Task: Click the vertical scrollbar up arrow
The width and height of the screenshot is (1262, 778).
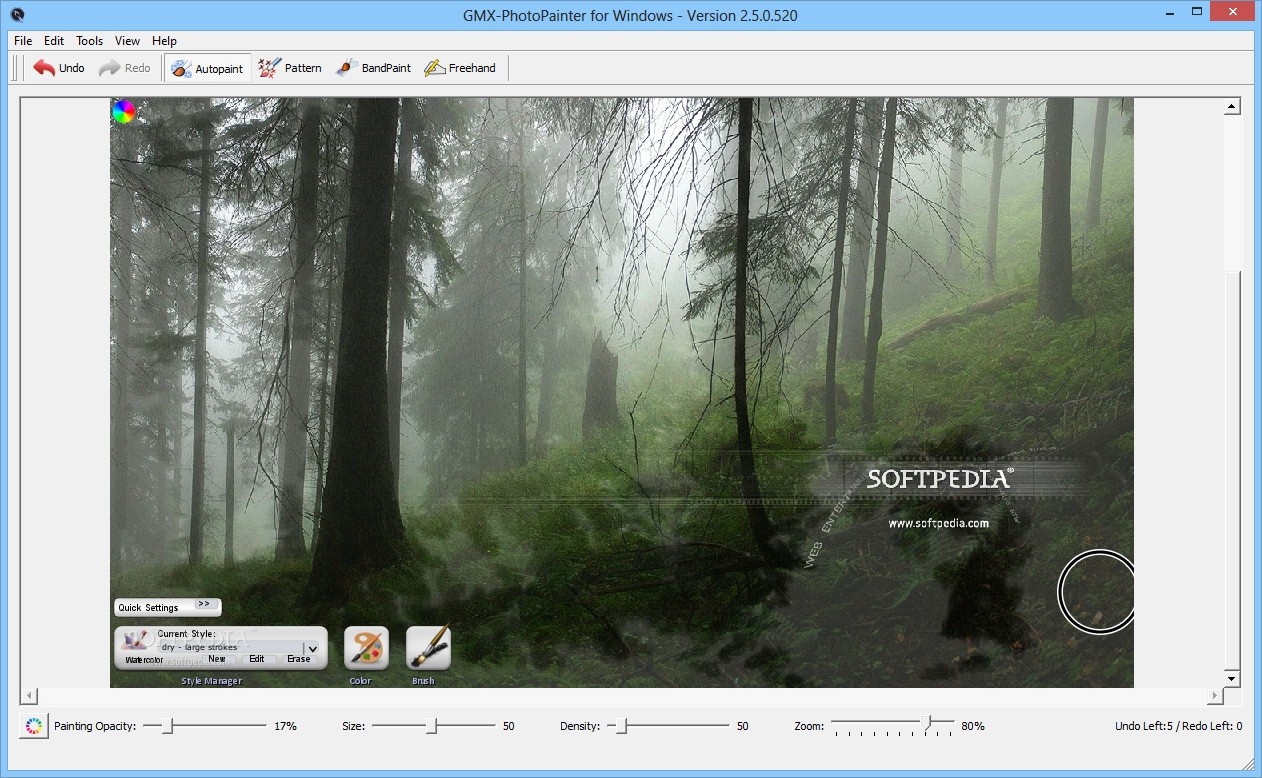Action: tap(1232, 106)
